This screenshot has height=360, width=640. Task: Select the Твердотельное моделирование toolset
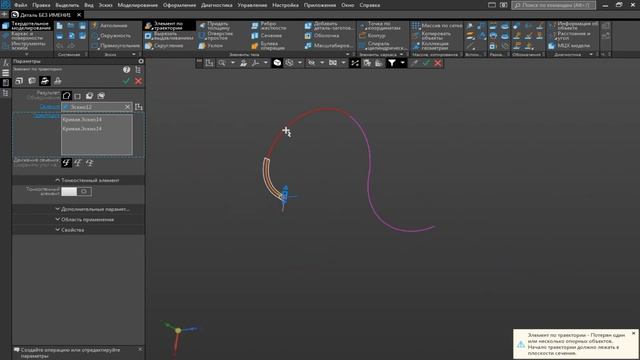pos(27,26)
